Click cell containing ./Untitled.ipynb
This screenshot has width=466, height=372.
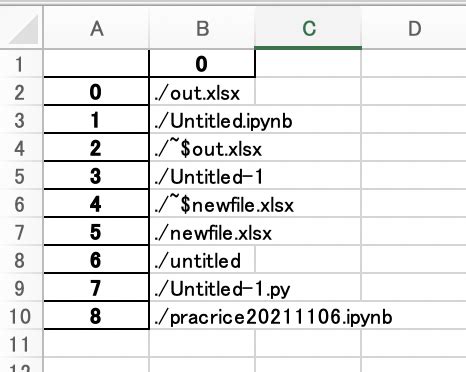[x=202, y=120]
